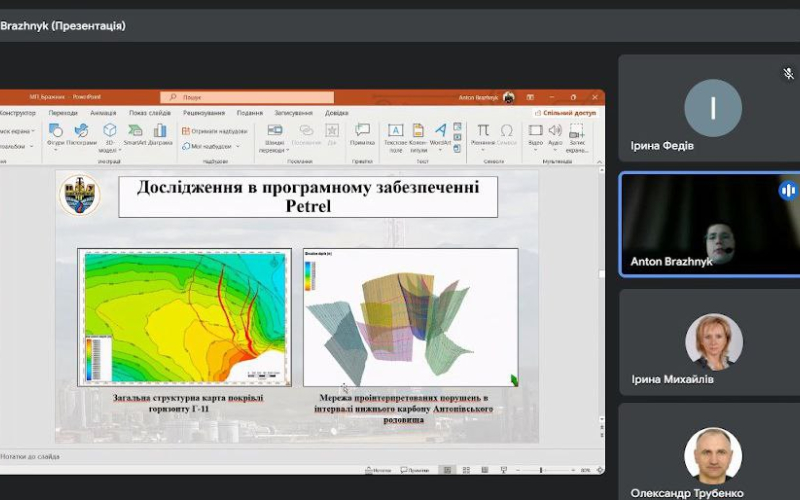Open Ірина Федів participant tile
800x500 pixels.
point(709,108)
